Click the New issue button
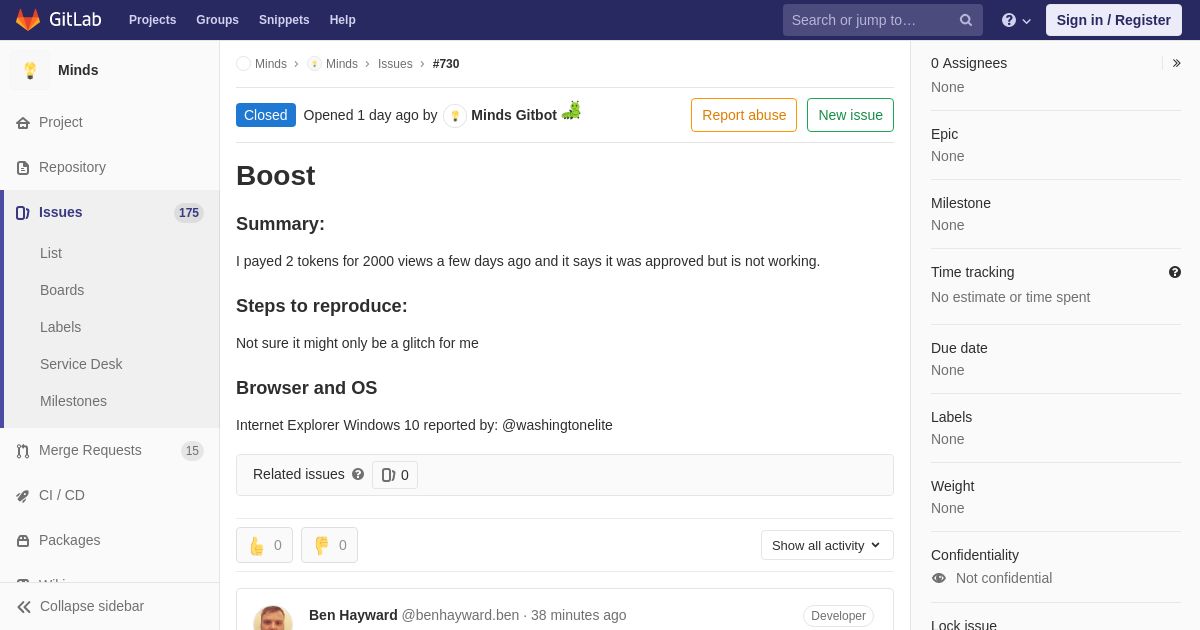This screenshot has height=630, width=1200. pyautogui.click(x=850, y=115)
